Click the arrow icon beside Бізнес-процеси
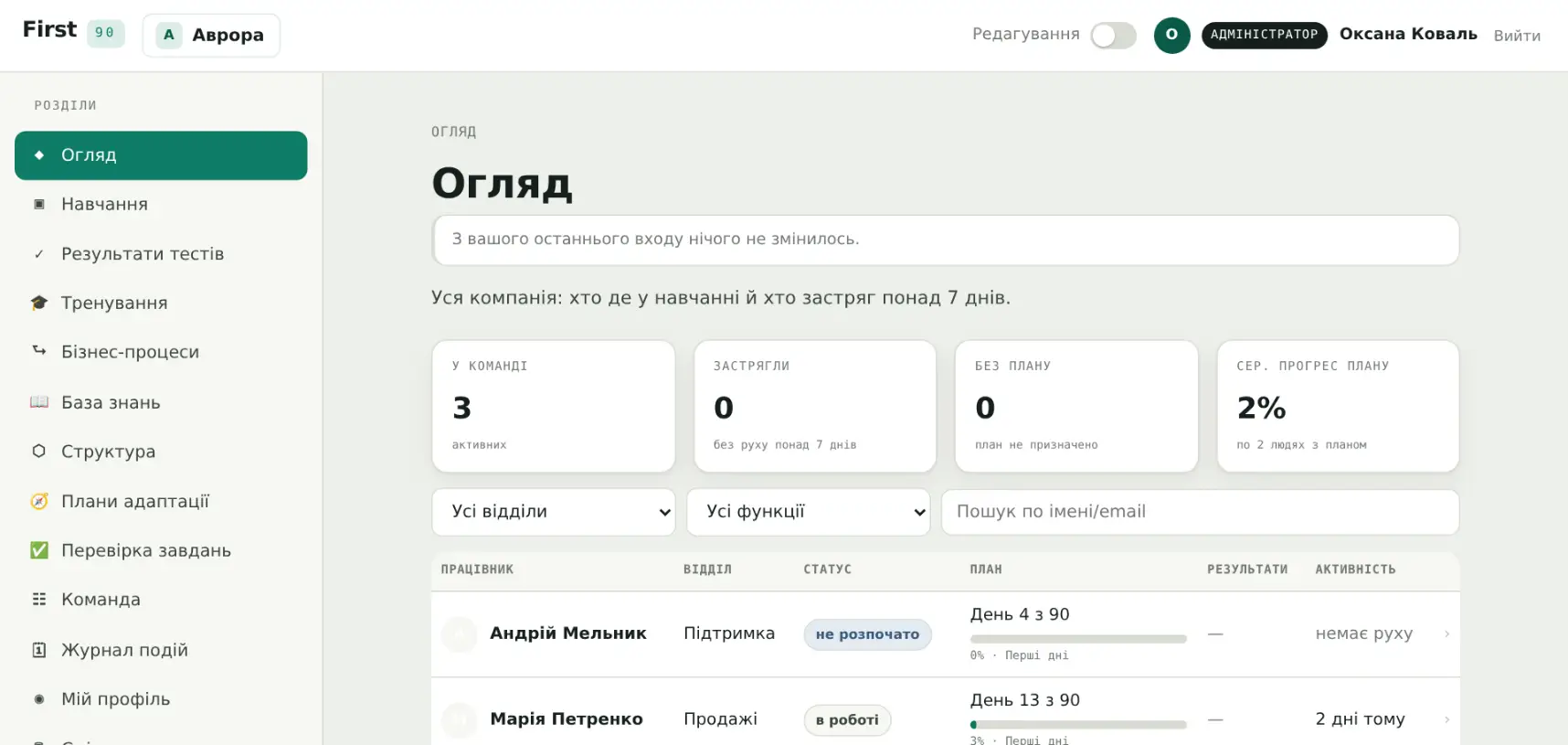The width and height of the screenshot is (1568, 745). point(39,351)
